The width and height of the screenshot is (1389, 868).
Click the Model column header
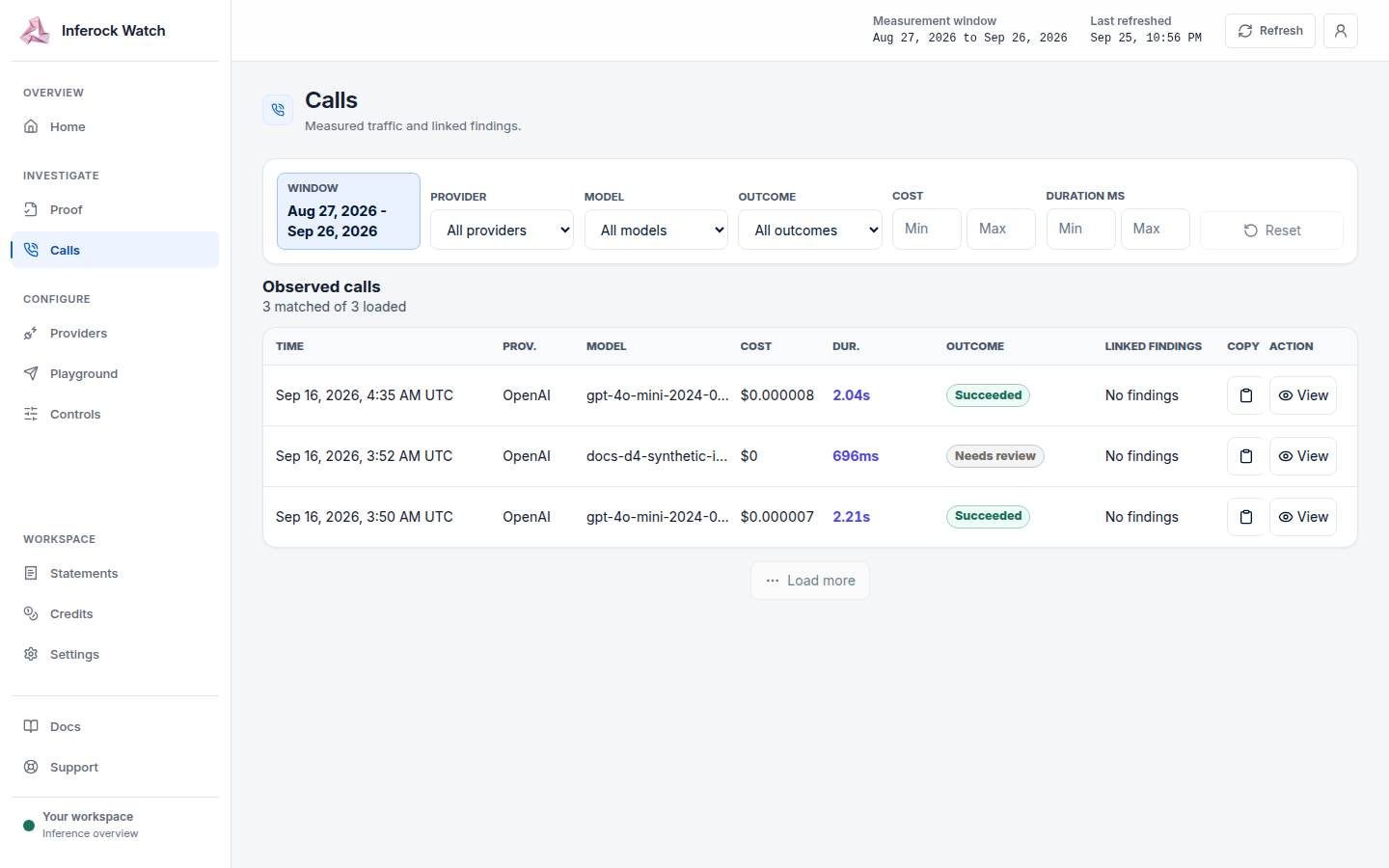pos(607,346)
